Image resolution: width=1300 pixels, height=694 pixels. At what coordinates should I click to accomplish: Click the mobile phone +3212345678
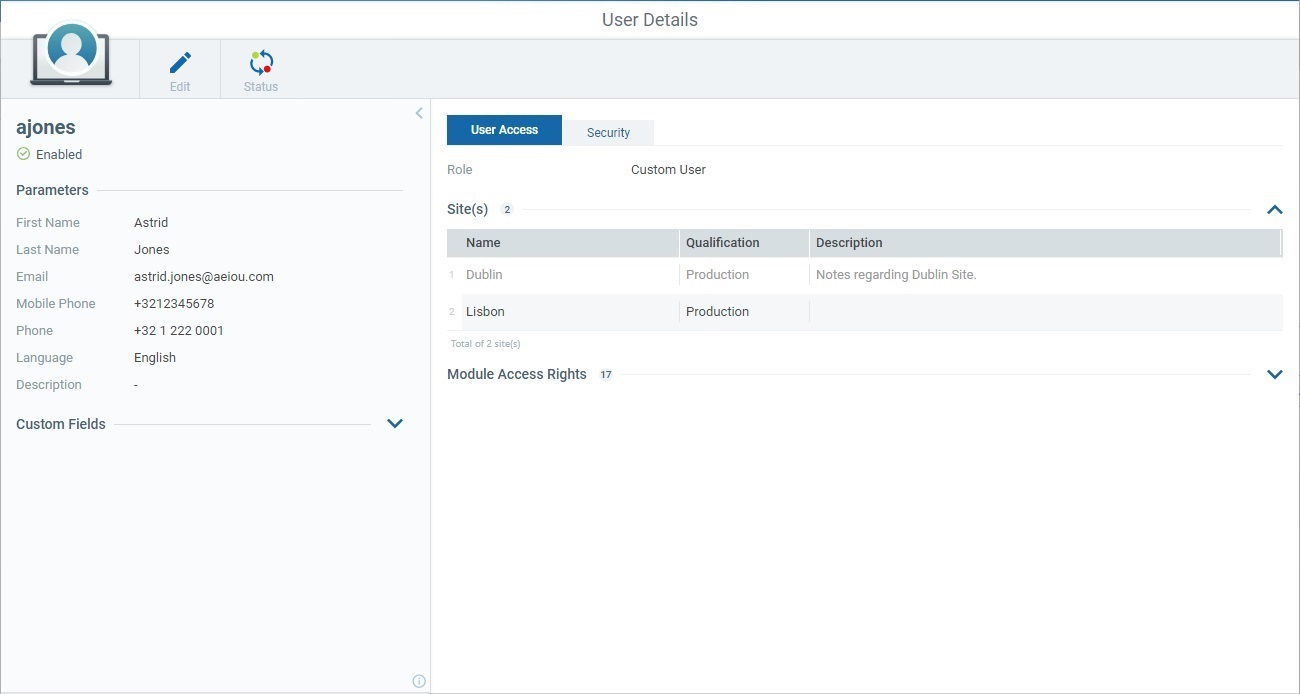pos(174,304)
